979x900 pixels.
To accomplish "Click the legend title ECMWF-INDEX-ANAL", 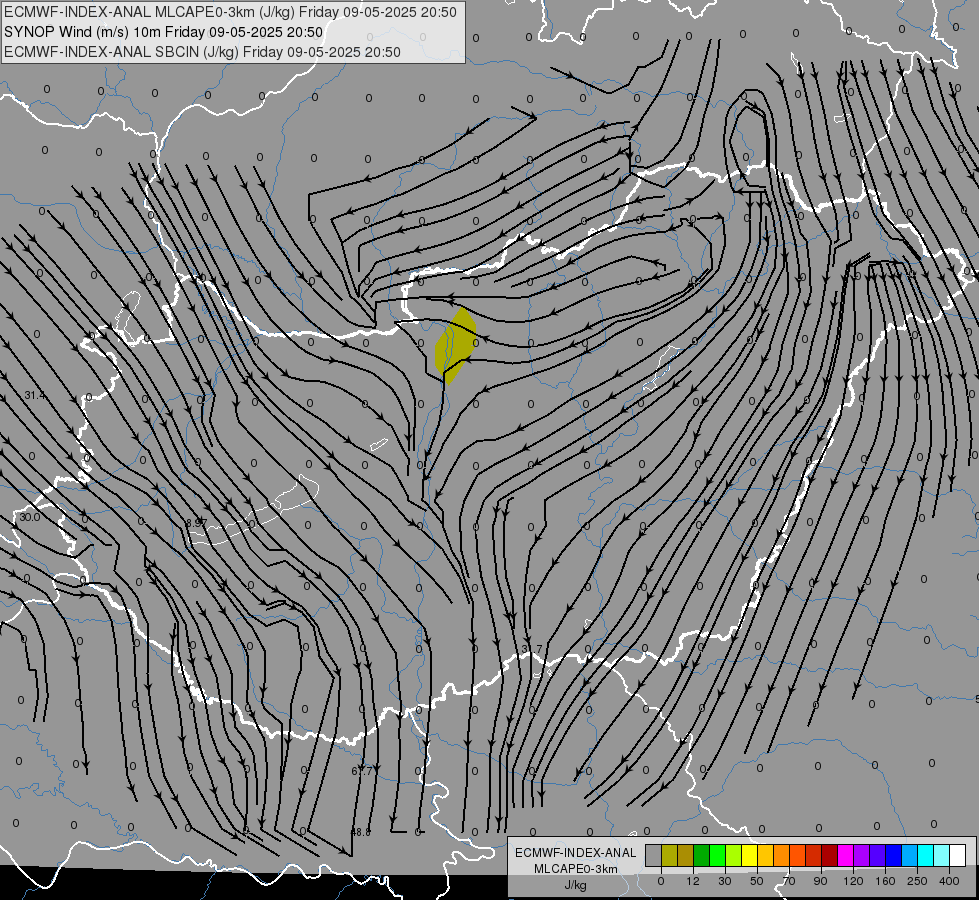I will tap(576, 853).
